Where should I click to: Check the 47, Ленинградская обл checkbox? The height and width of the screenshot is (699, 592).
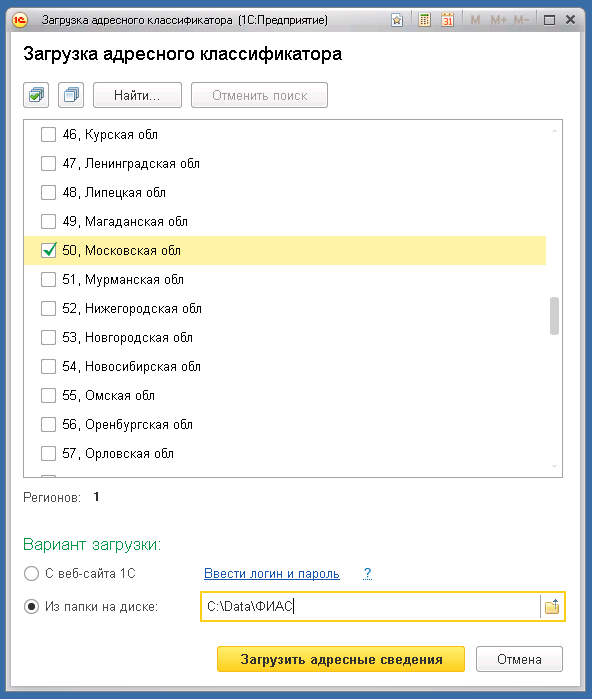click(49, 163)
